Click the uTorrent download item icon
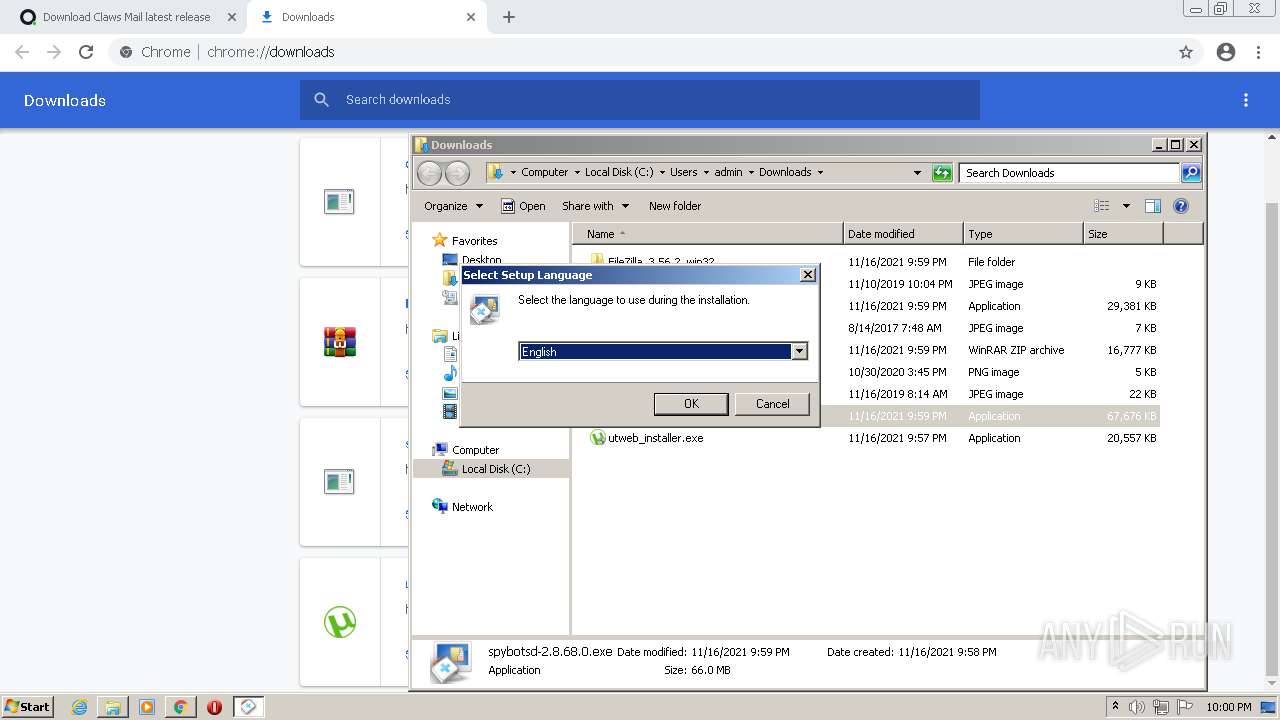 pos(340,622)
